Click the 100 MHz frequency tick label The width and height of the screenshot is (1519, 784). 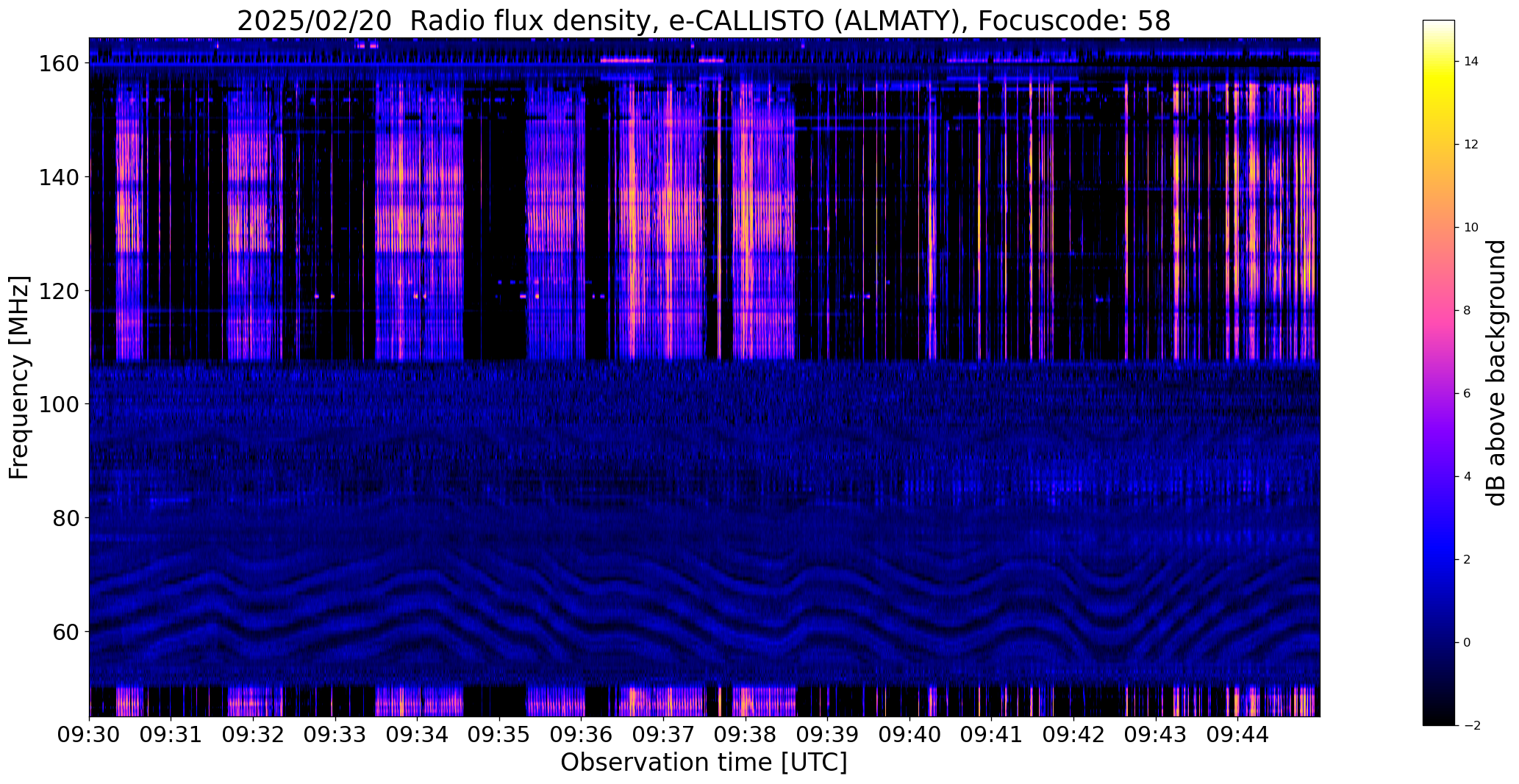point(59,405)
